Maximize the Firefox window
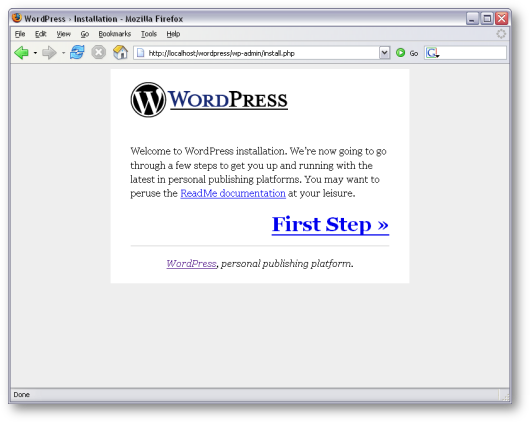 point(487,18)
